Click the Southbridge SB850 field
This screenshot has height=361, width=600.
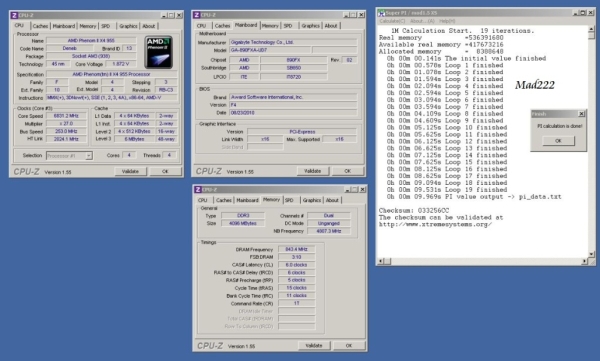click(293, 68)
